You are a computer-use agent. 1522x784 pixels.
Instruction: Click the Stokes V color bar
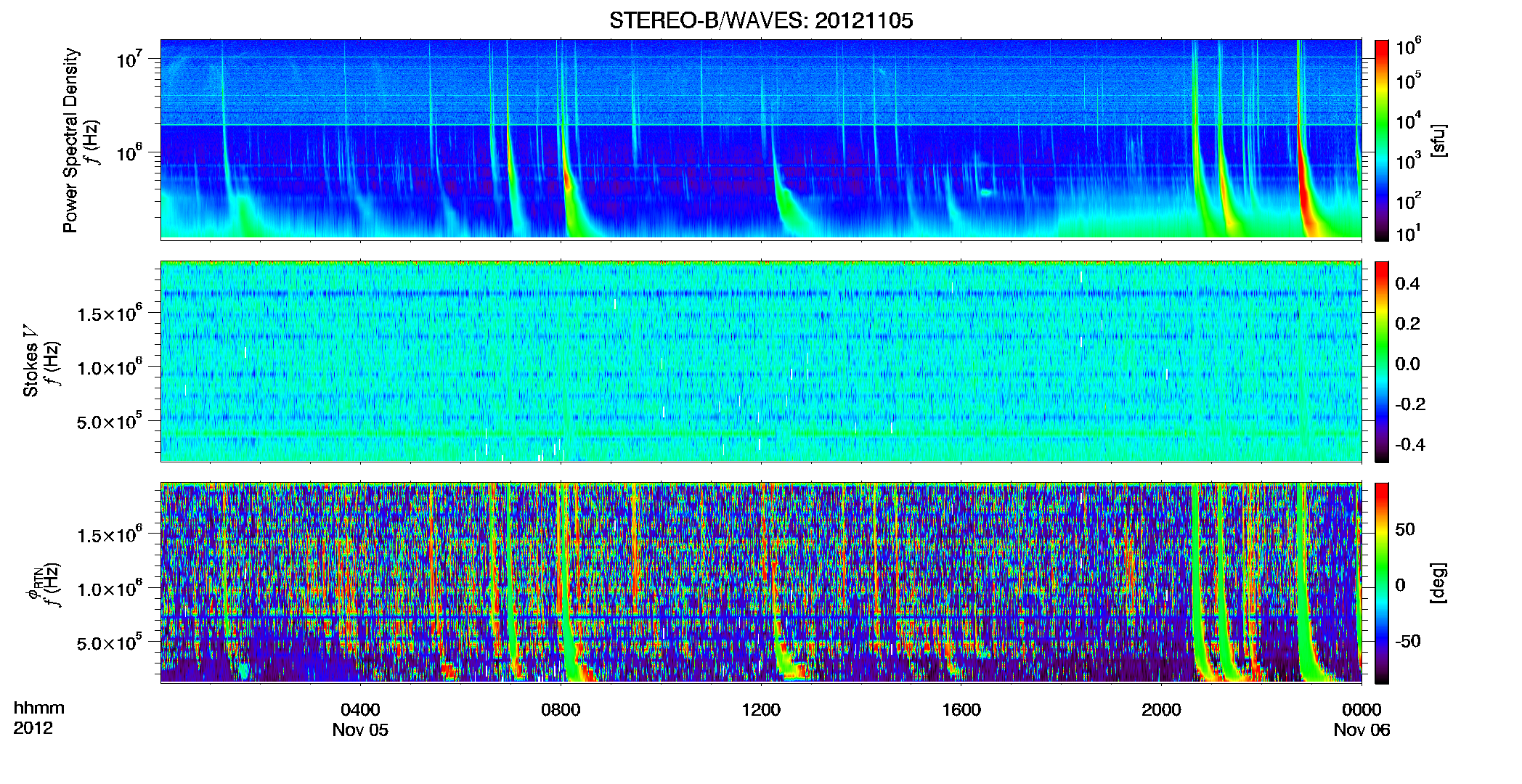point(1382,362)
